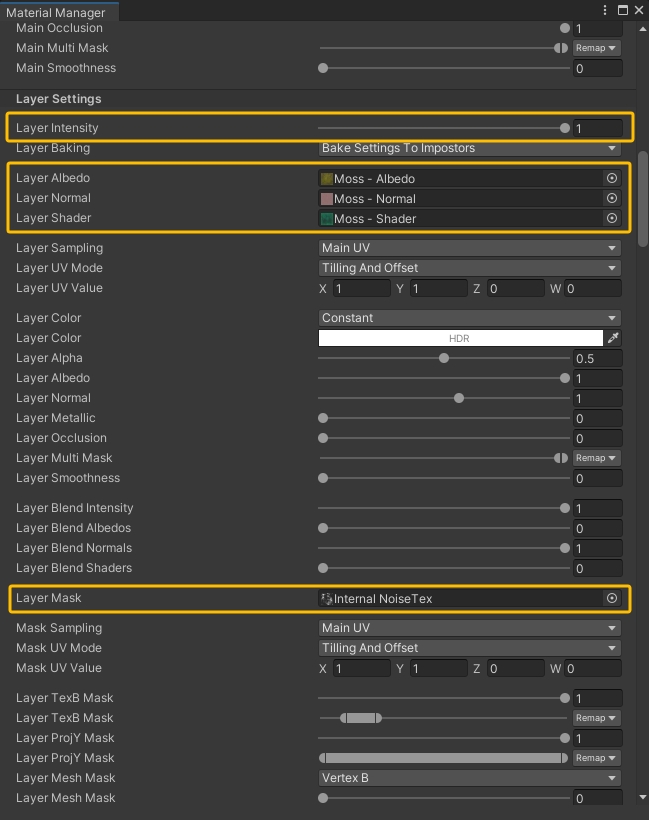The height and width of the screenshot is (820, 649).
Task: Click the Layer Blend Shaders slider handle
Action: click(x=323, y=568)
